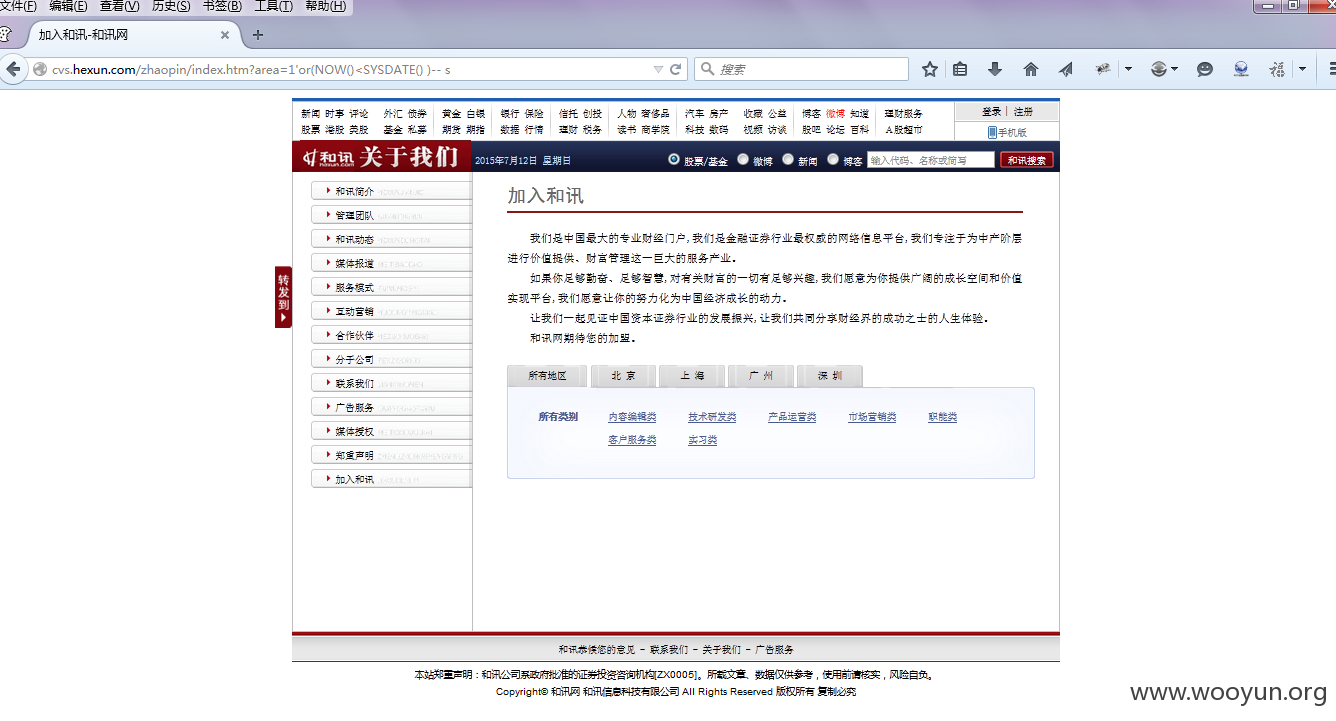Screen dimensions: 1336x721
Task: Open the 媒体授权 sidebar item
Action: [x=391, y=431]
